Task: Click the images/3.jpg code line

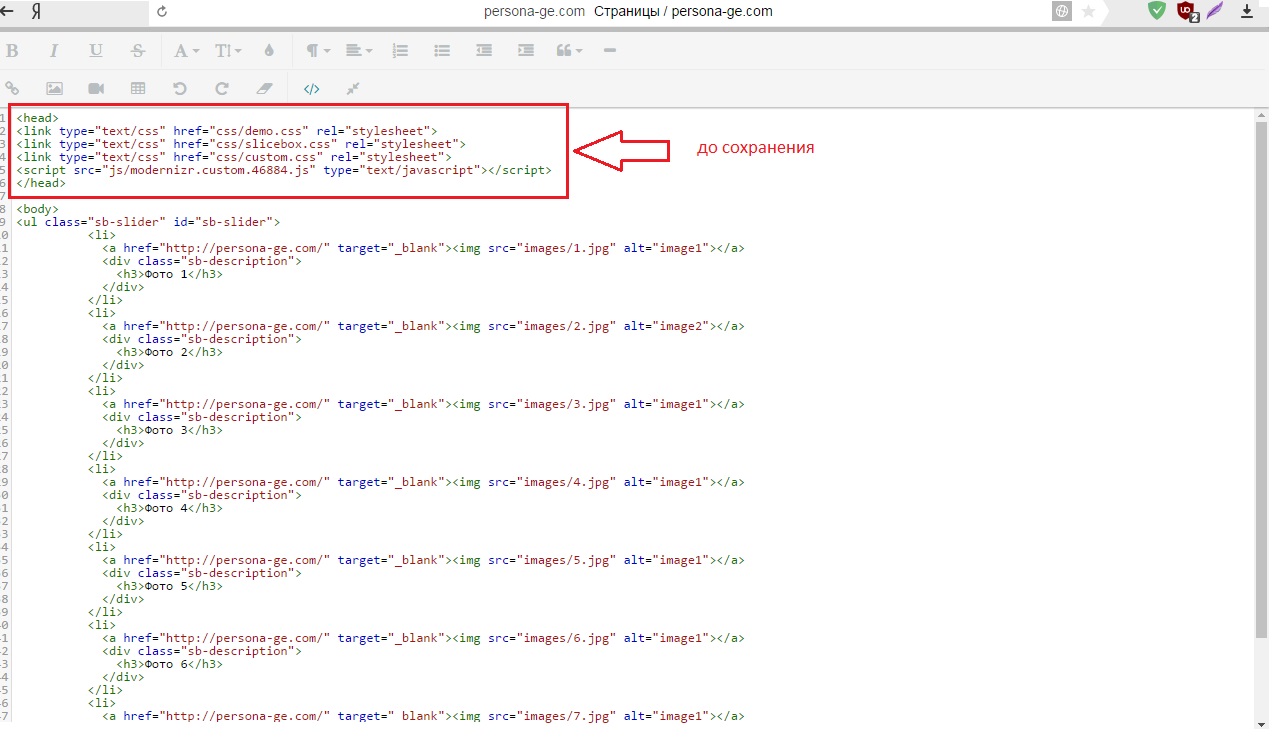Action: pos(423,404)
